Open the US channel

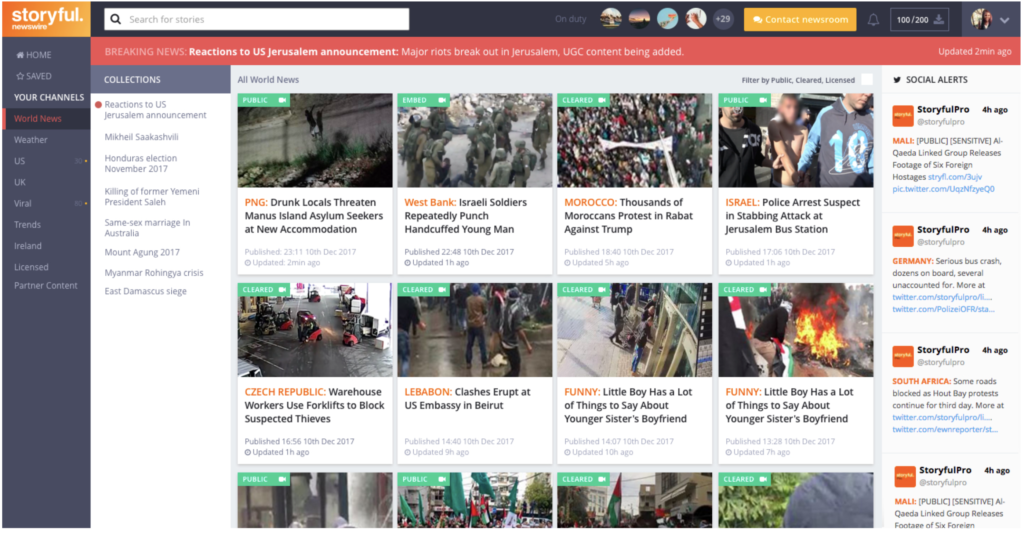click(x=20, y=161)
